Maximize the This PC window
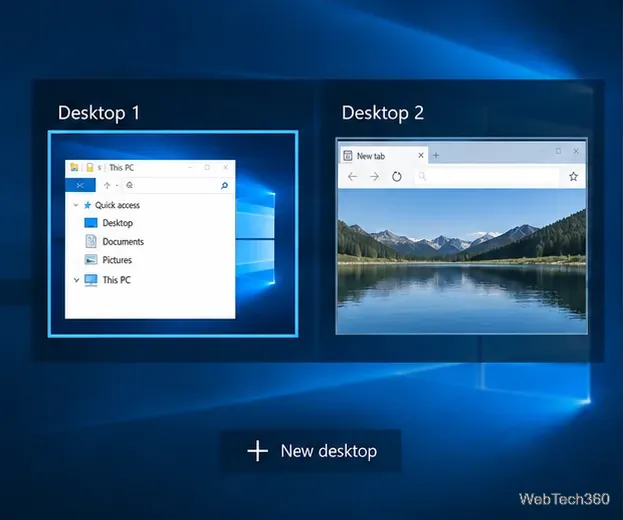The image size is (623, 520). tap(207, 168)
